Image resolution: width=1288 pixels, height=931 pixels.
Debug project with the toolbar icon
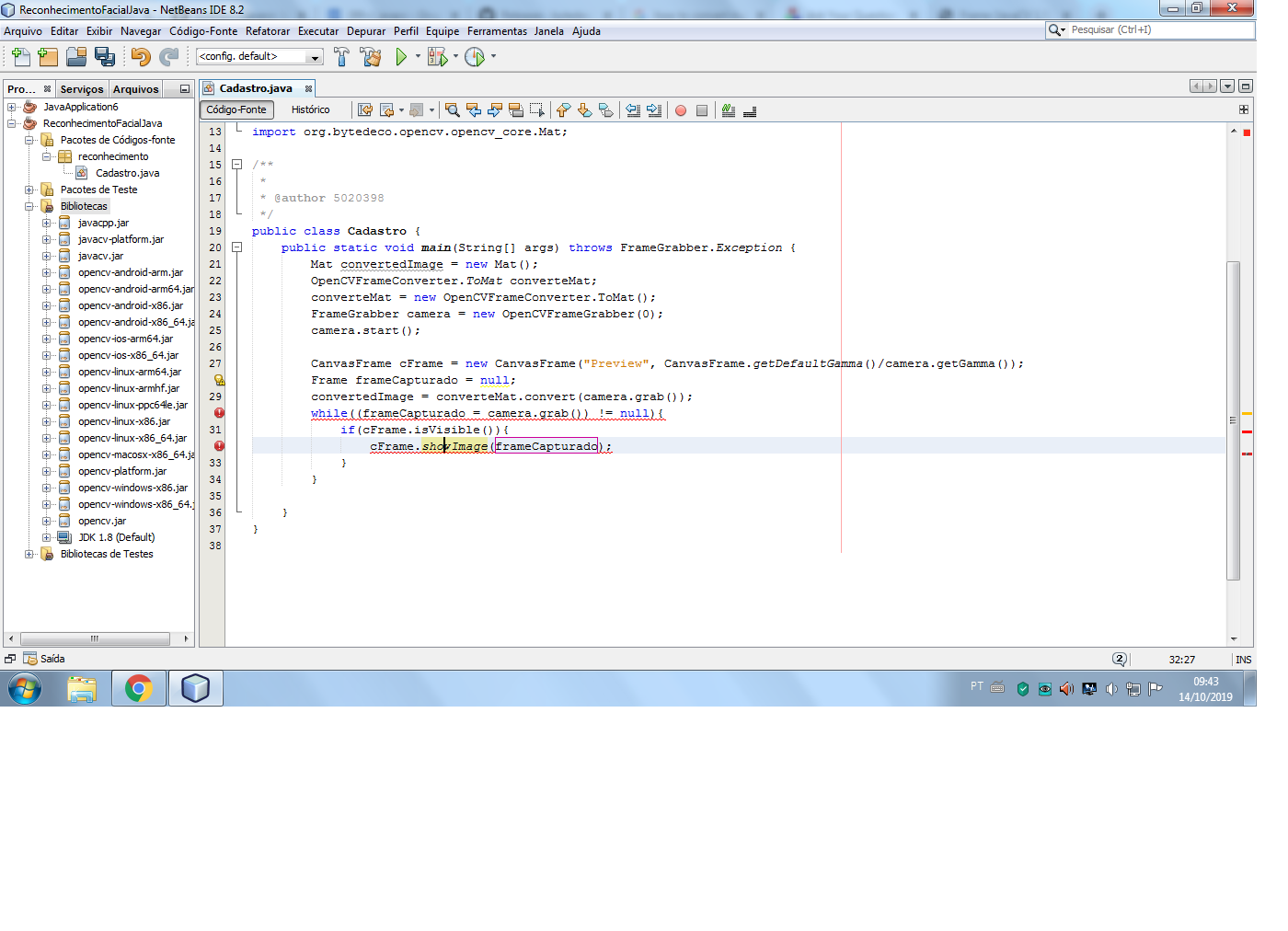[x=438, y=57]
